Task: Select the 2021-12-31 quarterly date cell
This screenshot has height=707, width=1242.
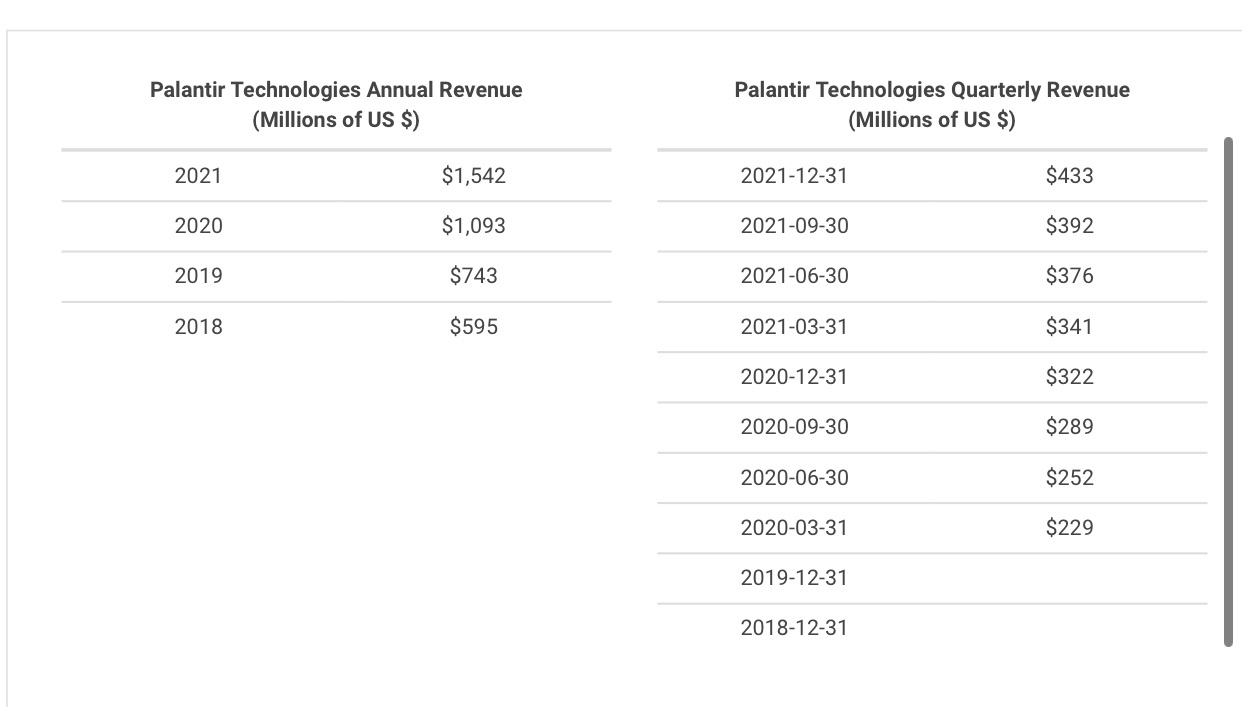Action: 794,176
